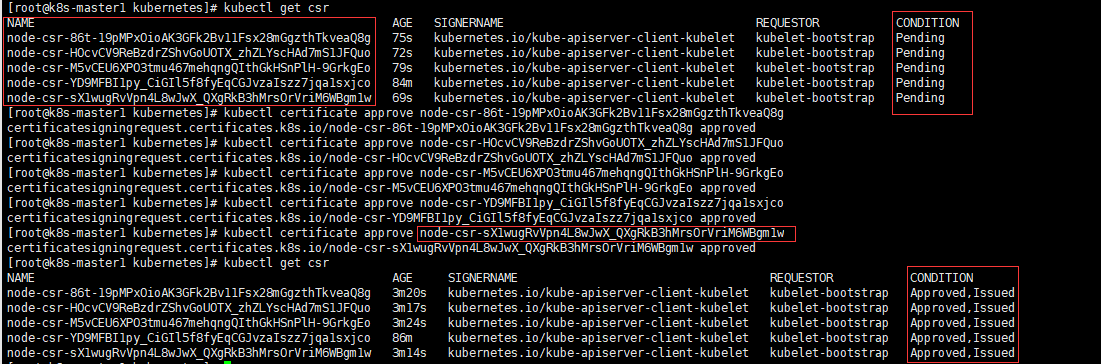Image resolution: width=1101 pixels, height=364 pixels.
Task: Select the age value '86m'
Action: coord(402,338)
